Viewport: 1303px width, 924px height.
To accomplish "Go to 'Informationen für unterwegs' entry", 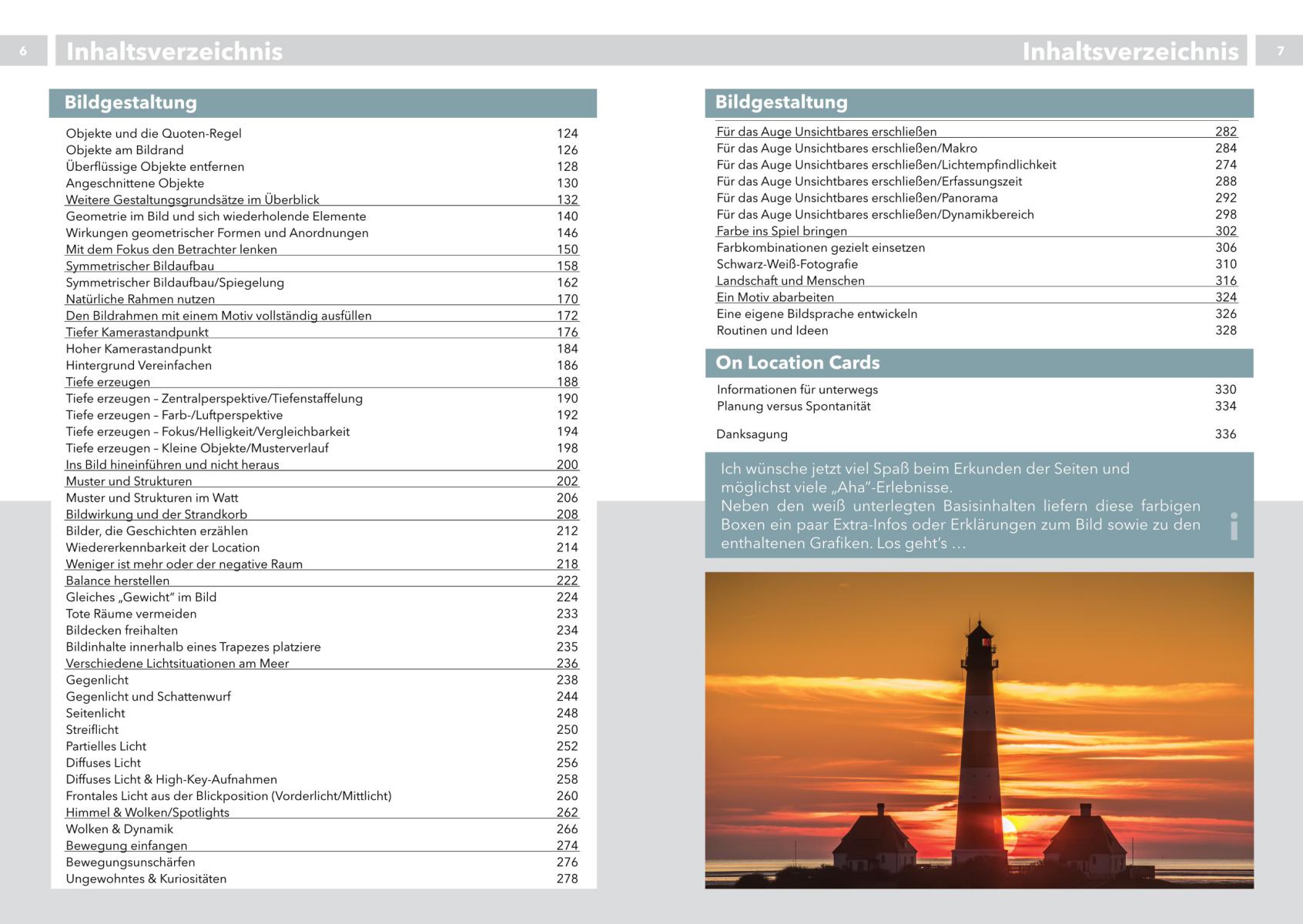I will tap(797, 390).
